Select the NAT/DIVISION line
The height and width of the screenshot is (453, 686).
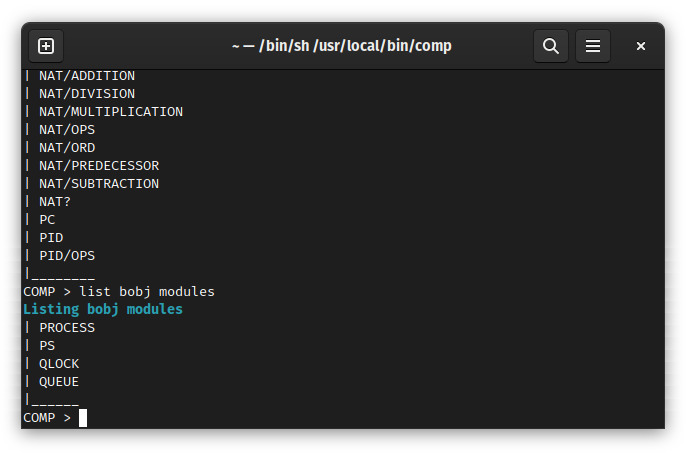(x=87, y=94)
